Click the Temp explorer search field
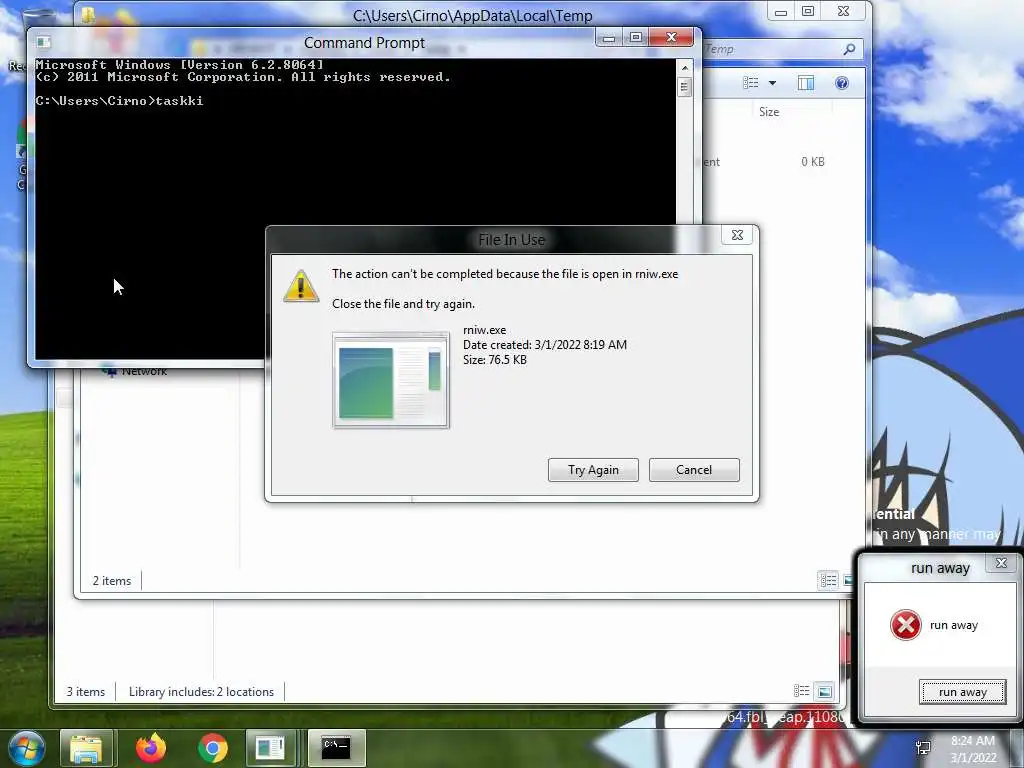This screenshot has width=1024, height=768. 783,49
